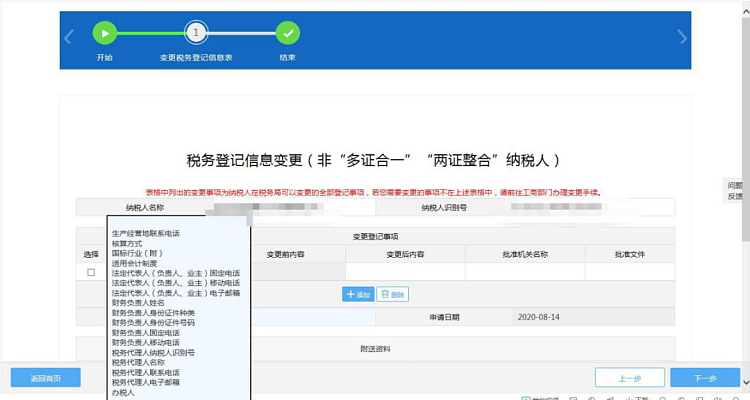This screenshot has height=400, width=750.
Task: Open the 问题反馈 side tab
Action: point(735,190)
